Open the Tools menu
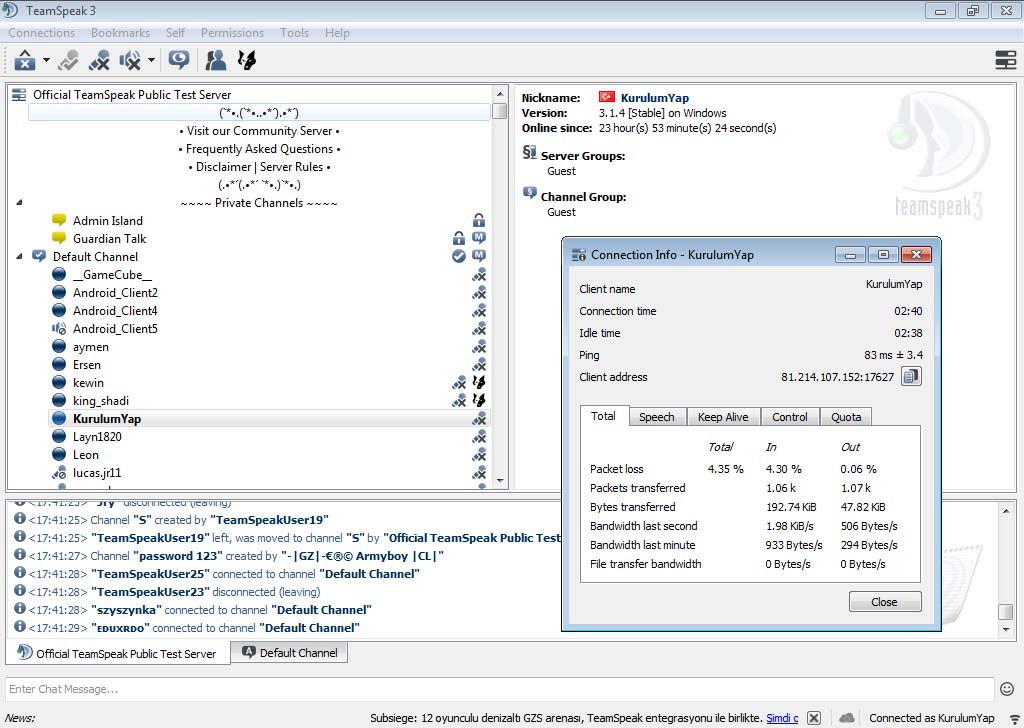Image resolution: width=1024 pixels, height=728 pixels. click(x=295, y=33)
